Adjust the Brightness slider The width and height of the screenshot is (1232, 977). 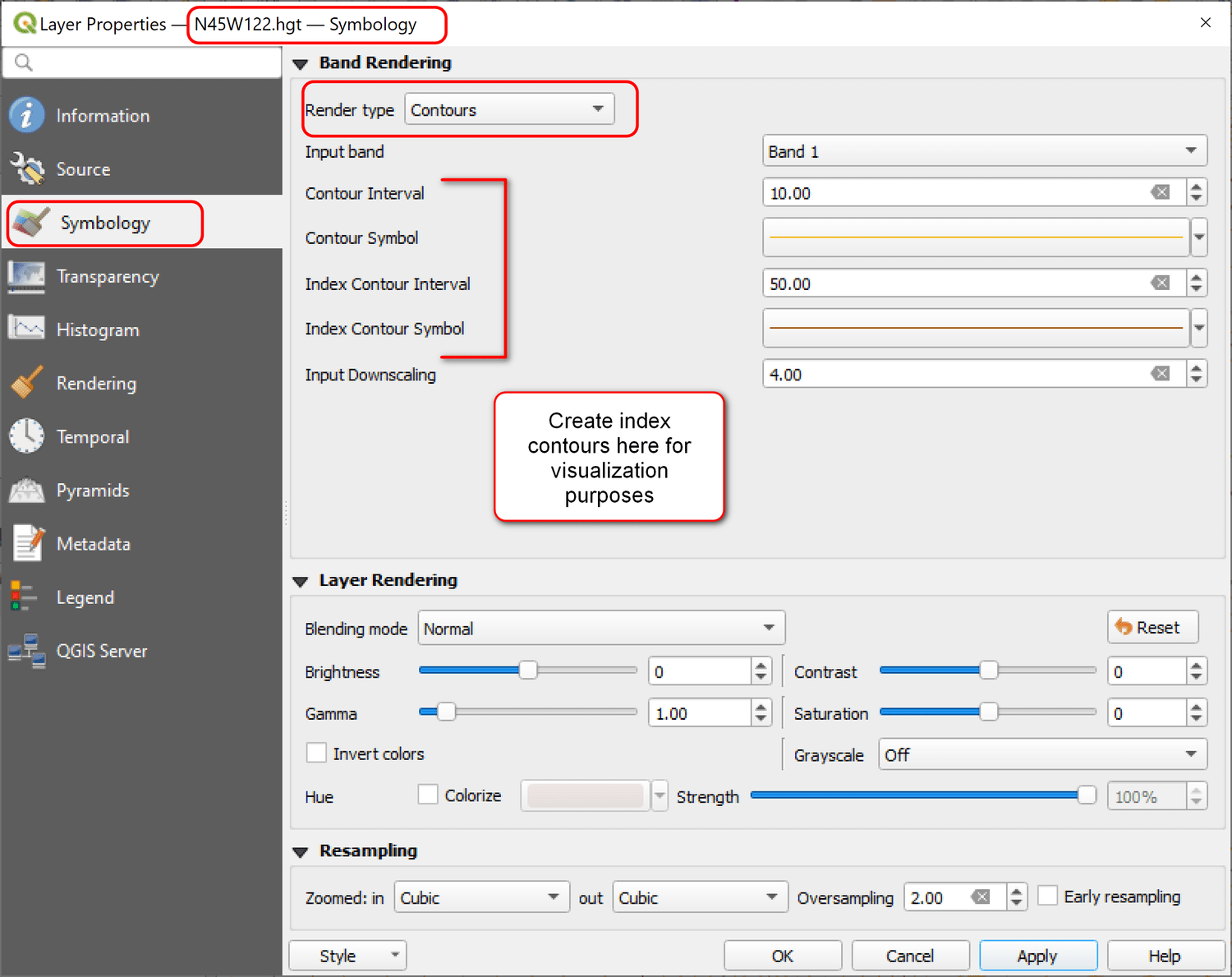tap(527, 671)
